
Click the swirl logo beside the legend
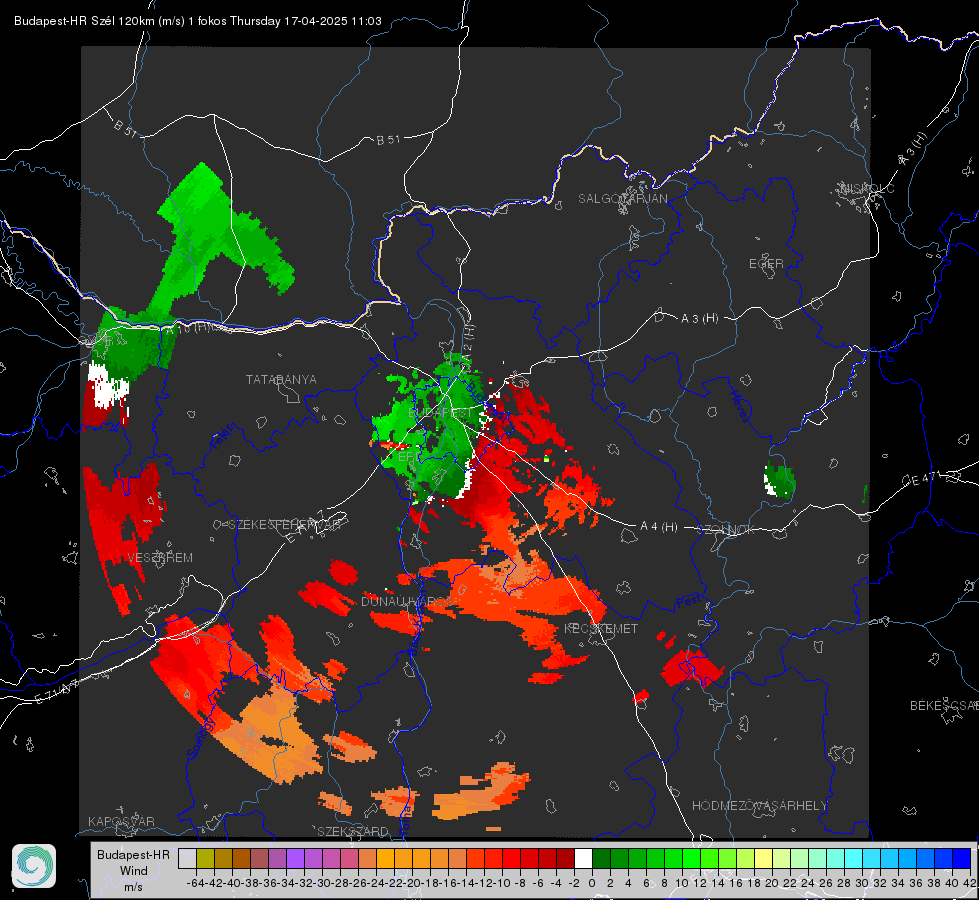[x=34, y=866]
